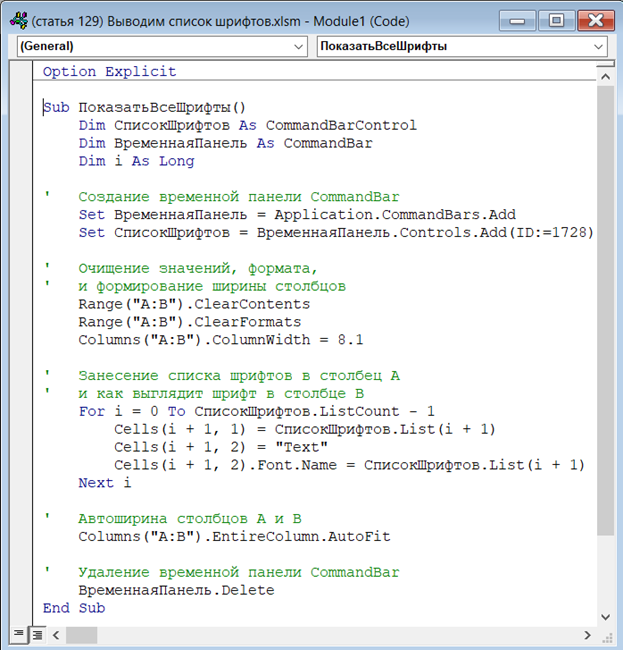
Task: Click the window resize grip corner
Action: pos(607,636)
